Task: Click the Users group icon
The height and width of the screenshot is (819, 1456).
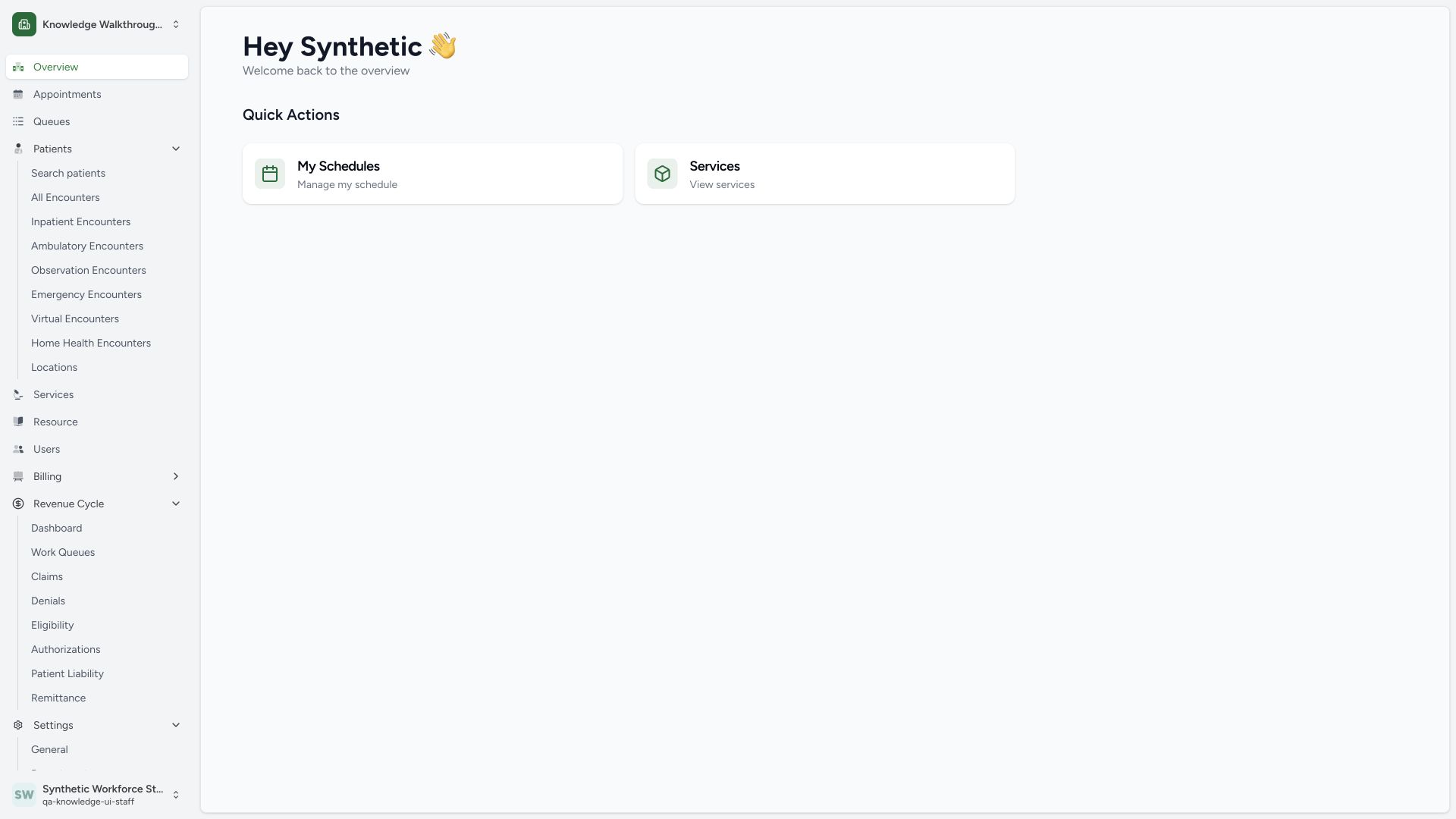Action: 18,449
